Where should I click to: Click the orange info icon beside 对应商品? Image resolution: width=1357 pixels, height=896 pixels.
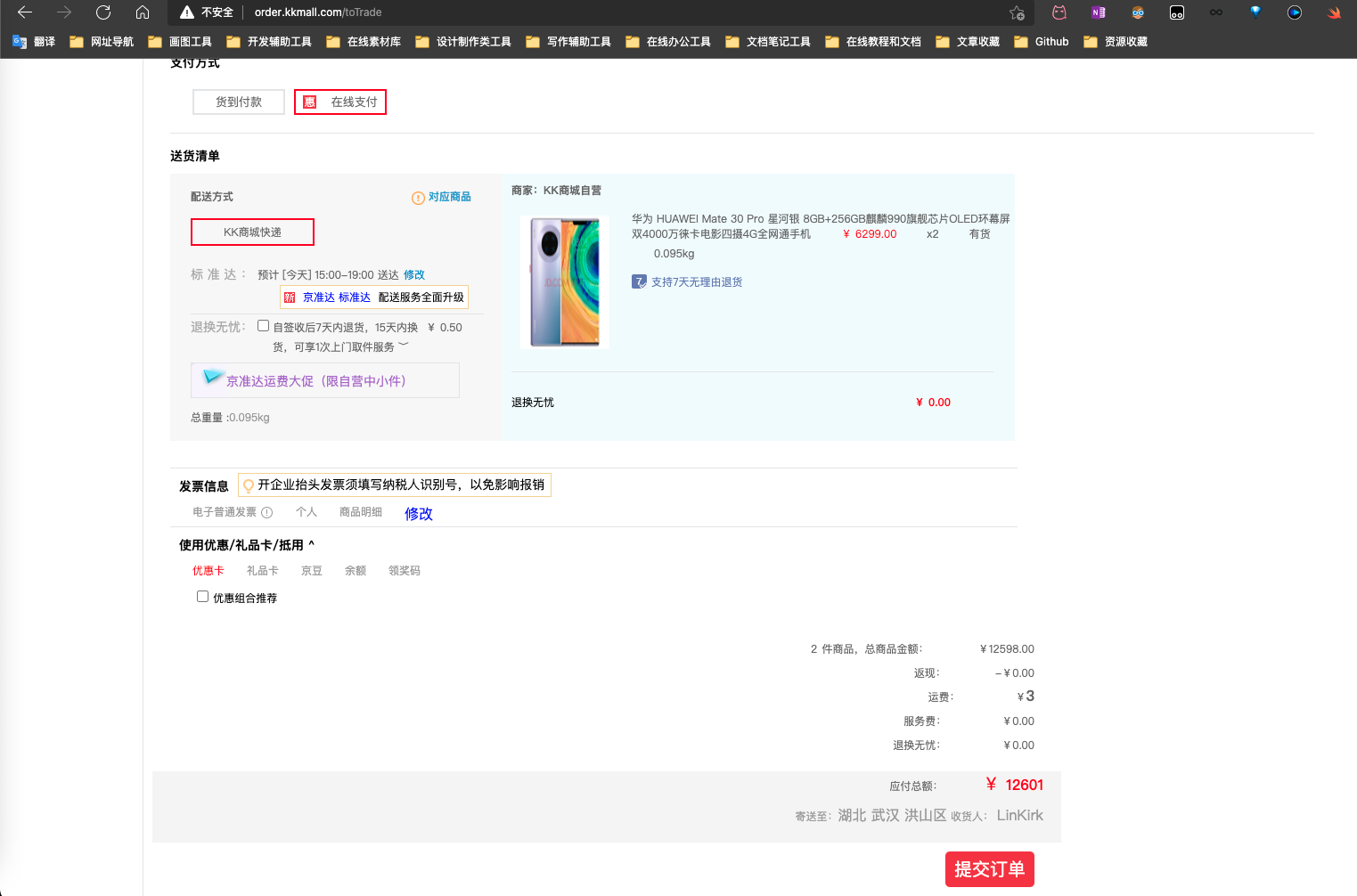pos(418,198)
